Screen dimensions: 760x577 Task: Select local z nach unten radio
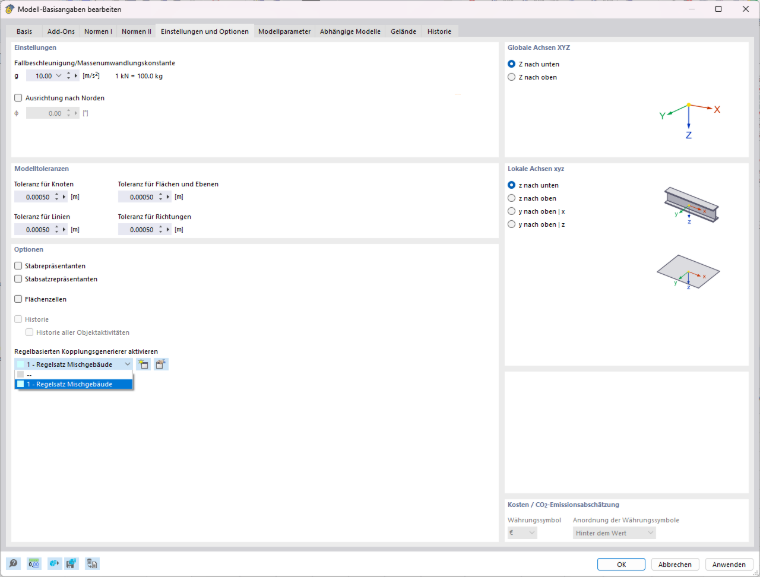[511, 185]
